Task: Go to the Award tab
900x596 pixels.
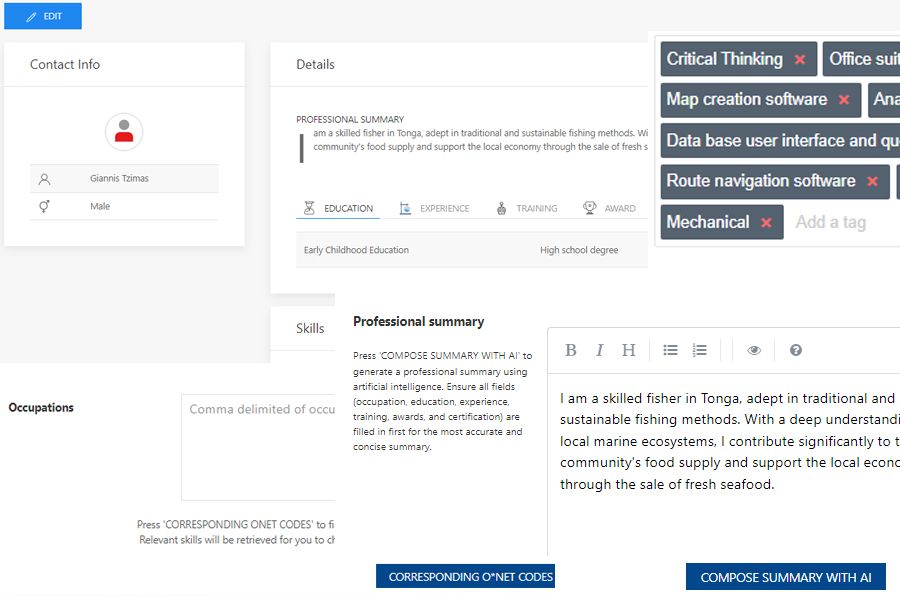Action: click(x=609, y=208)
